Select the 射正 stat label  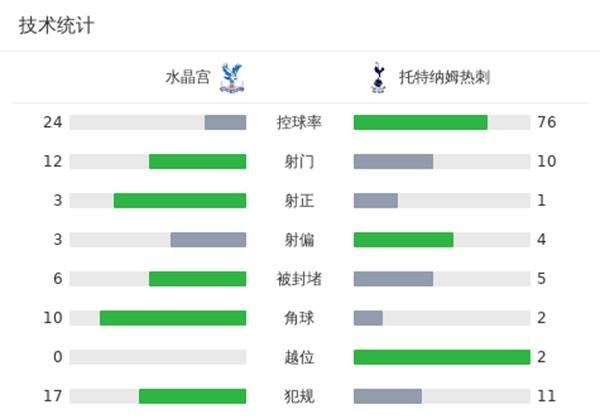click(299, 200)
